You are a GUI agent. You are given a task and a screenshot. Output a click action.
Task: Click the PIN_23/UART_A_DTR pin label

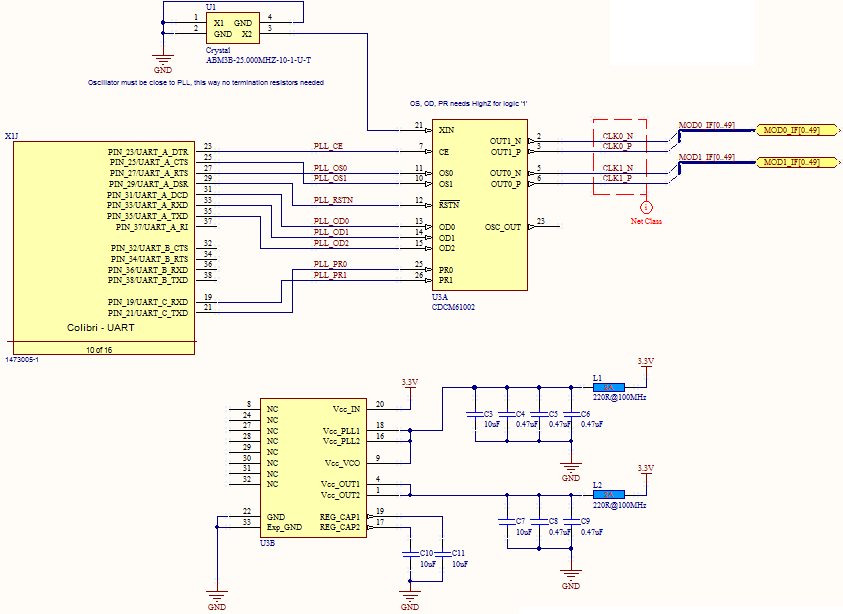(148, 152)
